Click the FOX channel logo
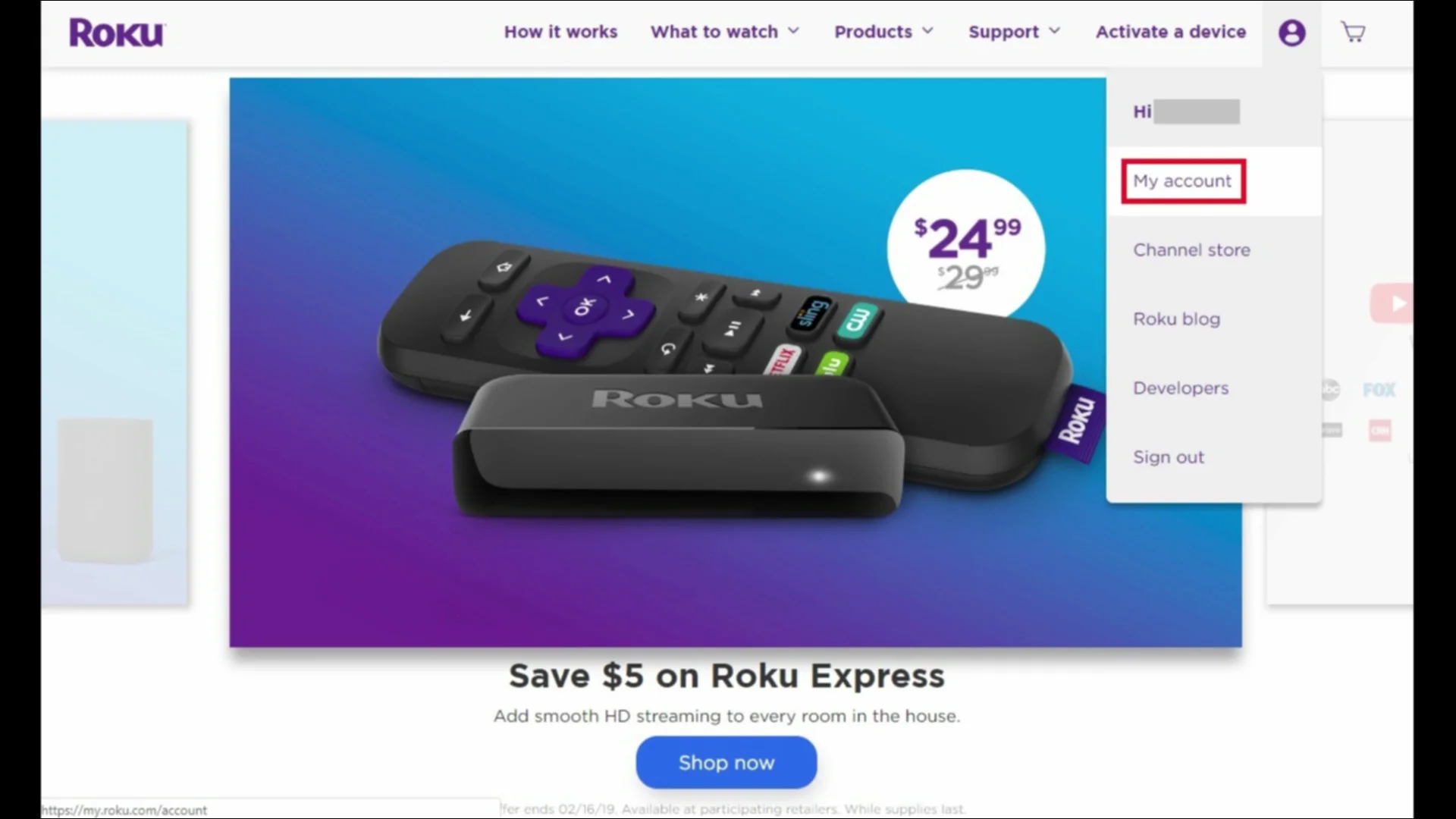Screen dimensions: 1456x819 pos(1379,390)
